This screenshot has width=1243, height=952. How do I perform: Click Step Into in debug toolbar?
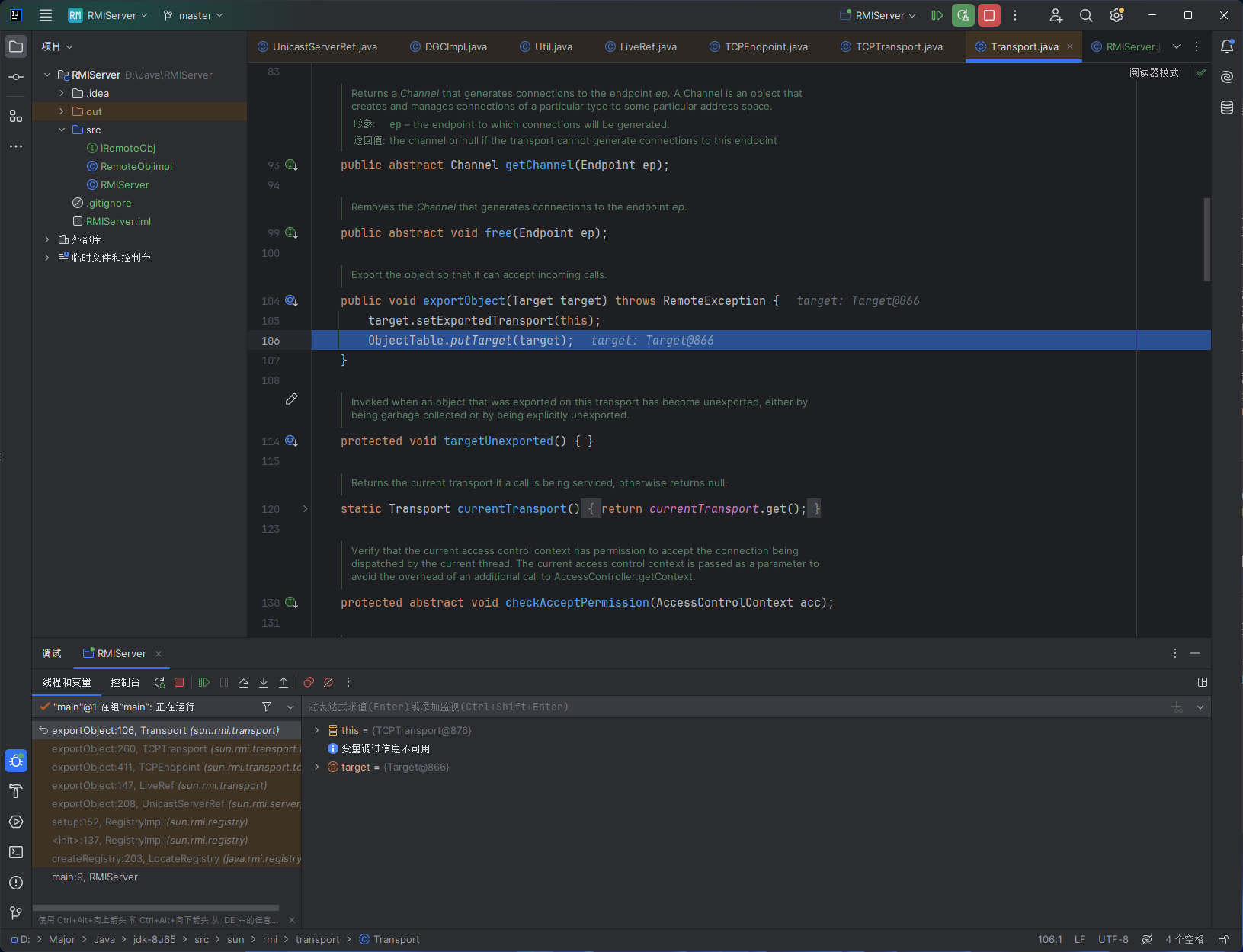[x=264, y=683]
